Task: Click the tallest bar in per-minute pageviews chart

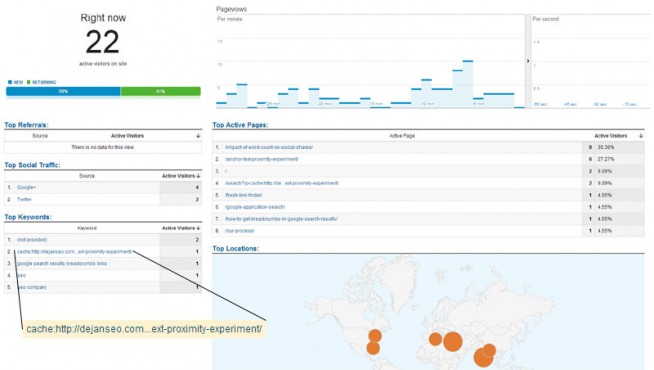Action: tap(468, 84)
